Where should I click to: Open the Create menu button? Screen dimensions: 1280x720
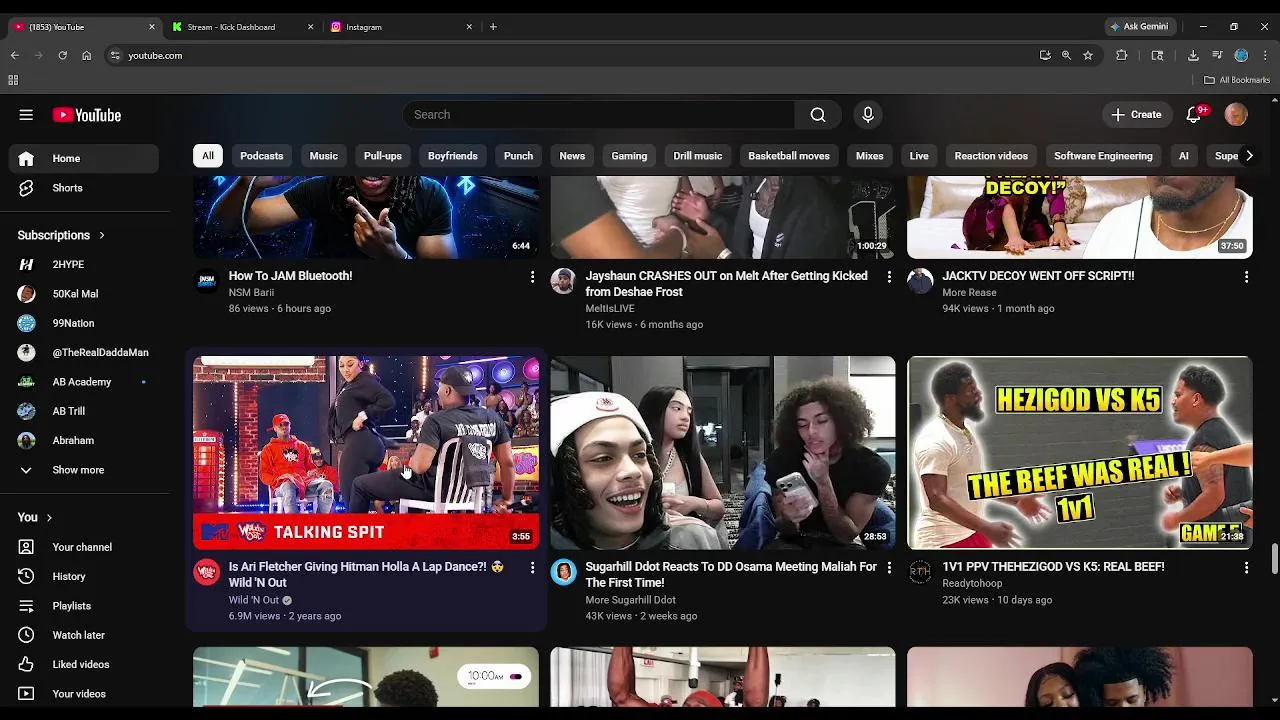(x=1136, y=115)
